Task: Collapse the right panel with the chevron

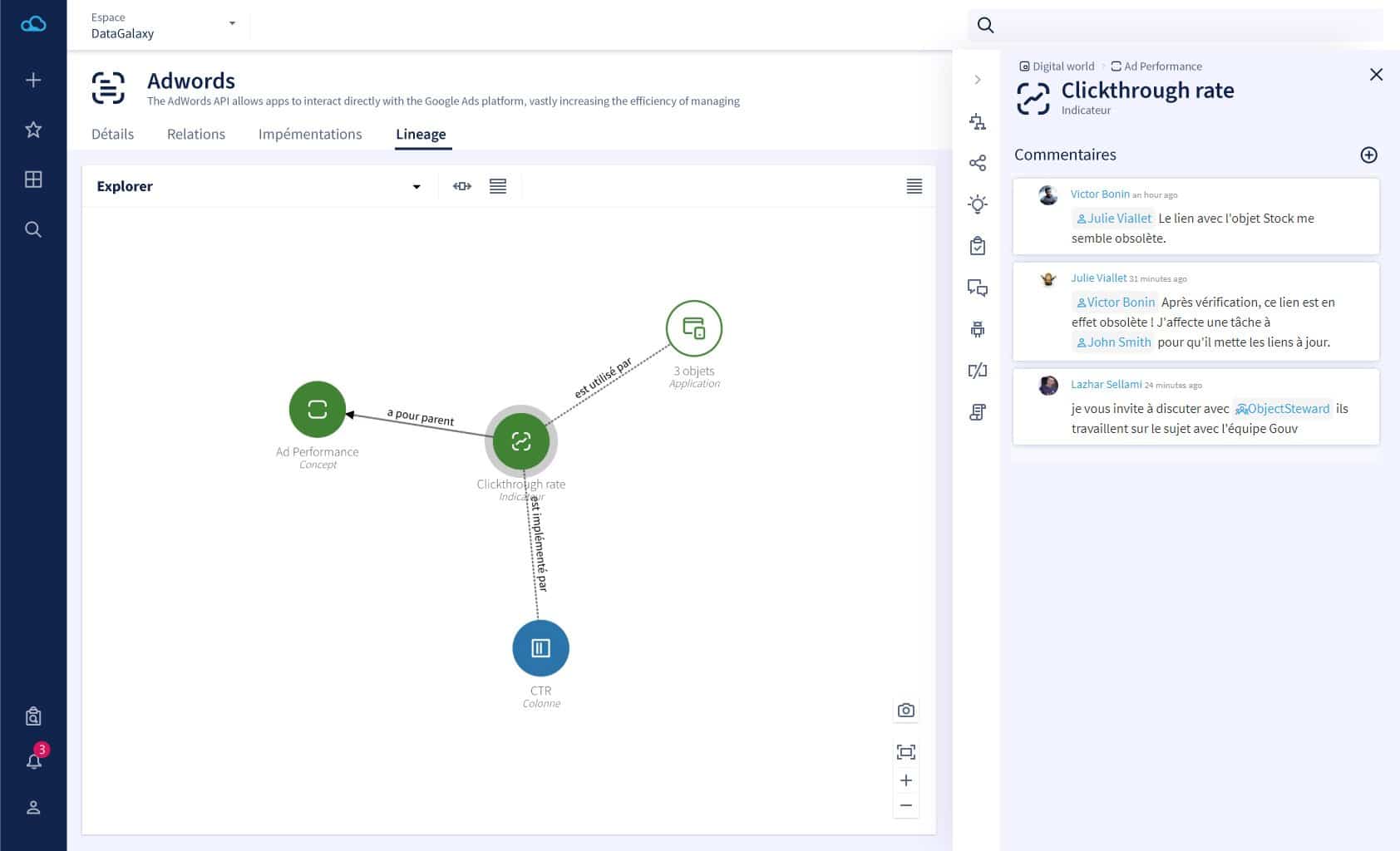Action: [978, 79]
